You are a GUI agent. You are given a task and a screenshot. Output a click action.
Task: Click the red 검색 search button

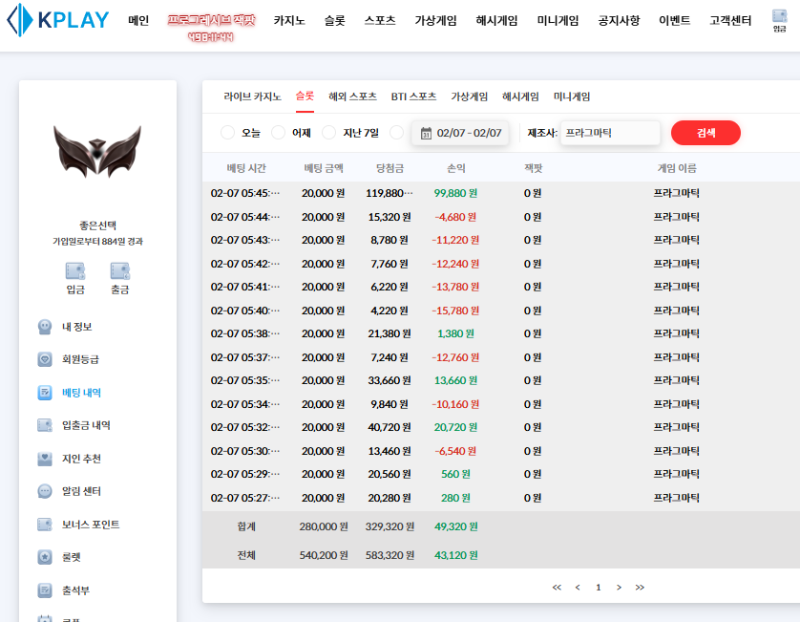tap(706, 132)
